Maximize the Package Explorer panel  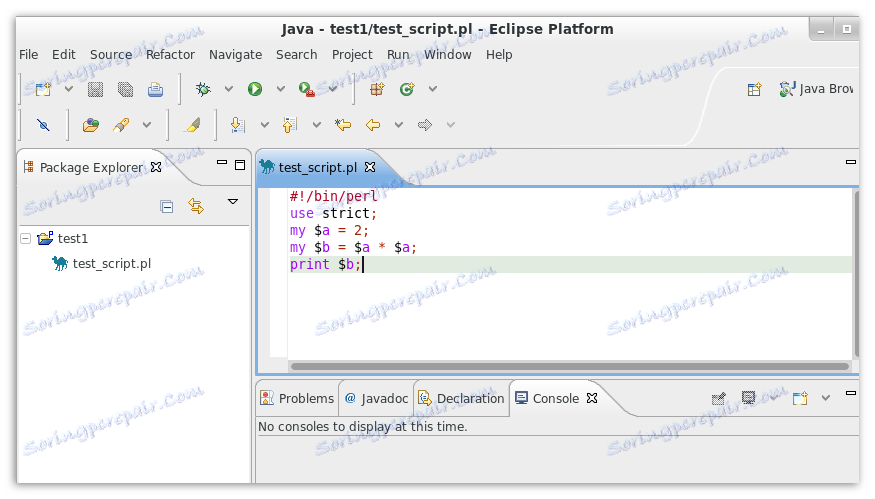pyautogui.click(x=240, y=165)
